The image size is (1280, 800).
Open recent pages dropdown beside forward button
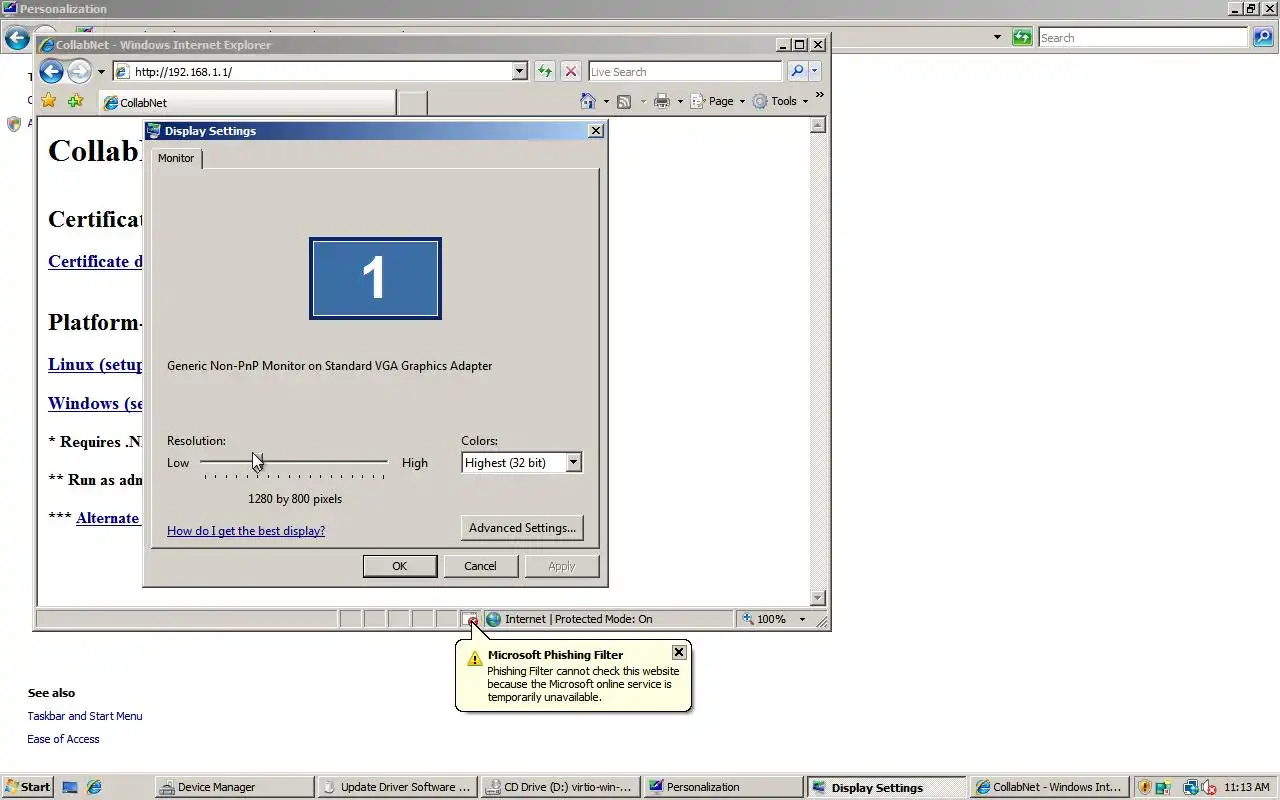click(x=101, y=72)
